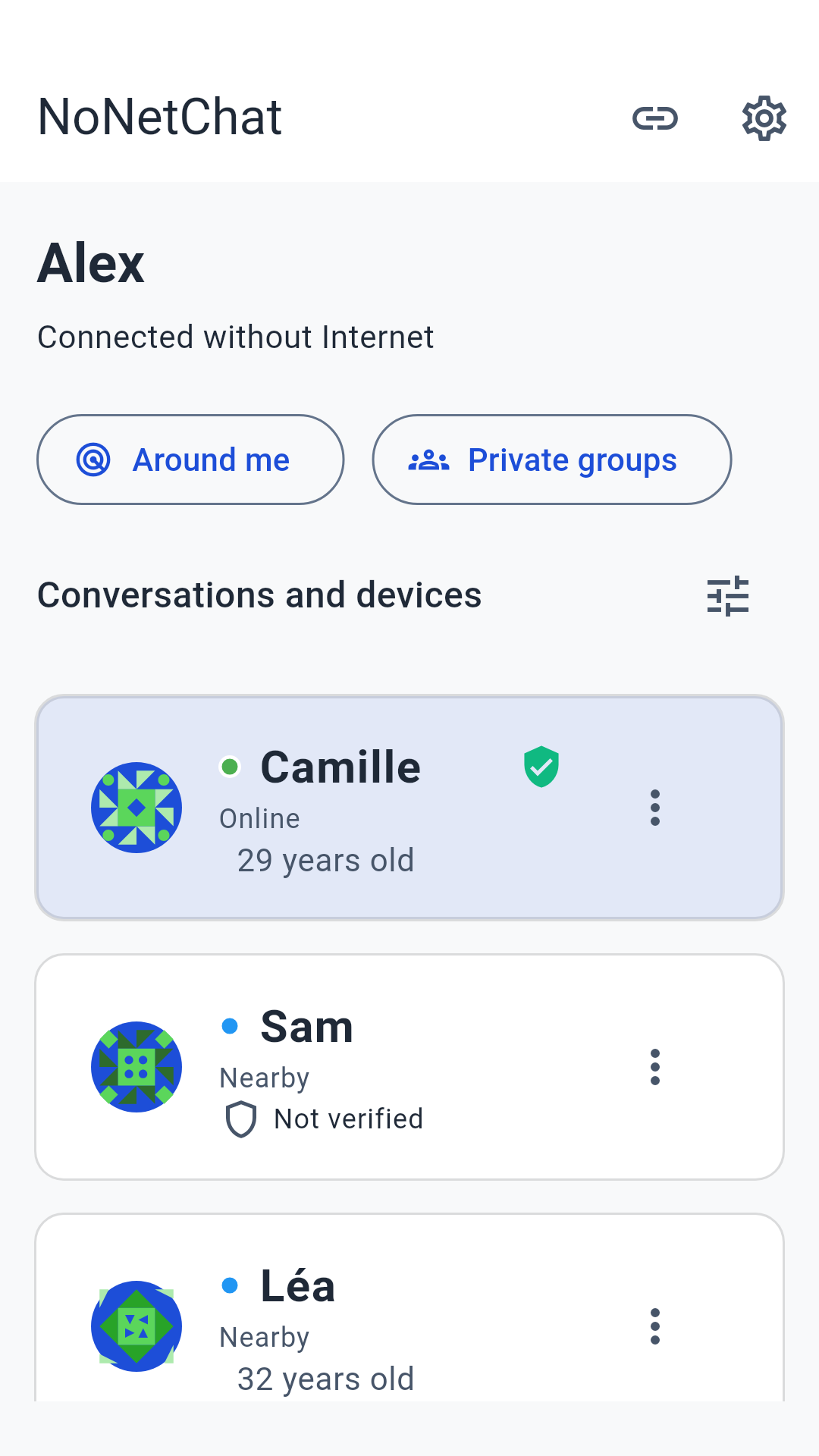The image size is (819, 1456).
Task: Tap Léa's avatar picture
Action: coord(136,1326)
